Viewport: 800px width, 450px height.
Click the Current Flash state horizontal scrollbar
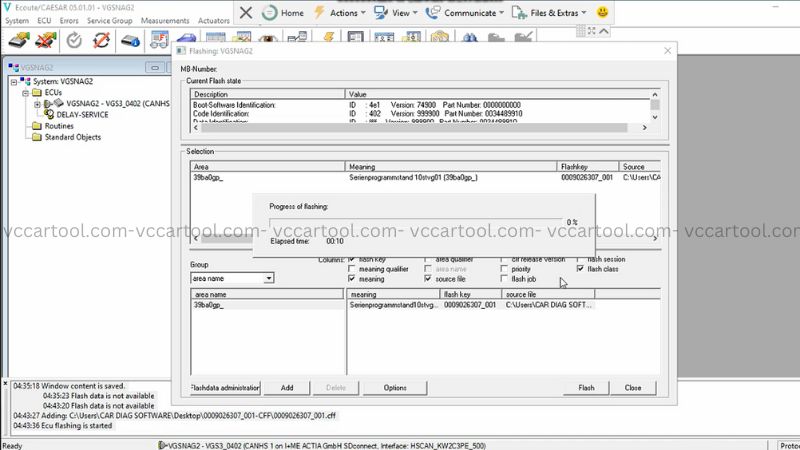pos(414,128)
